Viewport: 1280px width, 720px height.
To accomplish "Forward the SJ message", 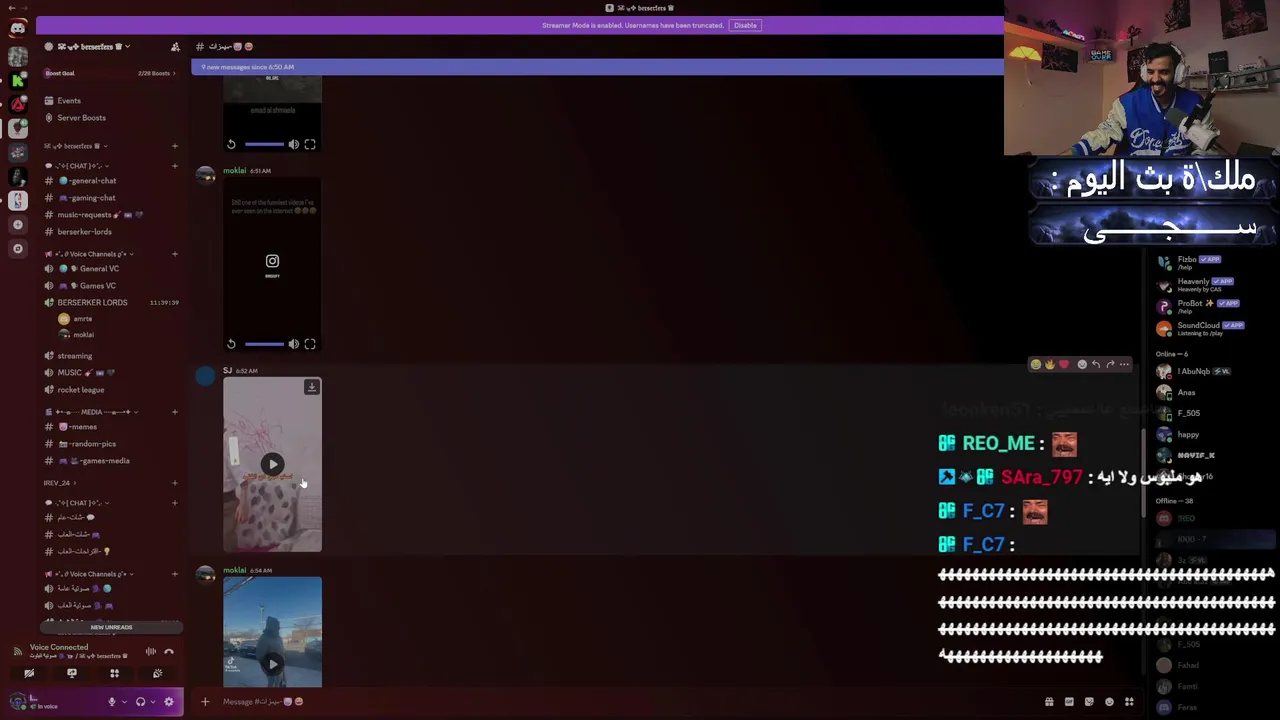I will [x=1110, y=364].
